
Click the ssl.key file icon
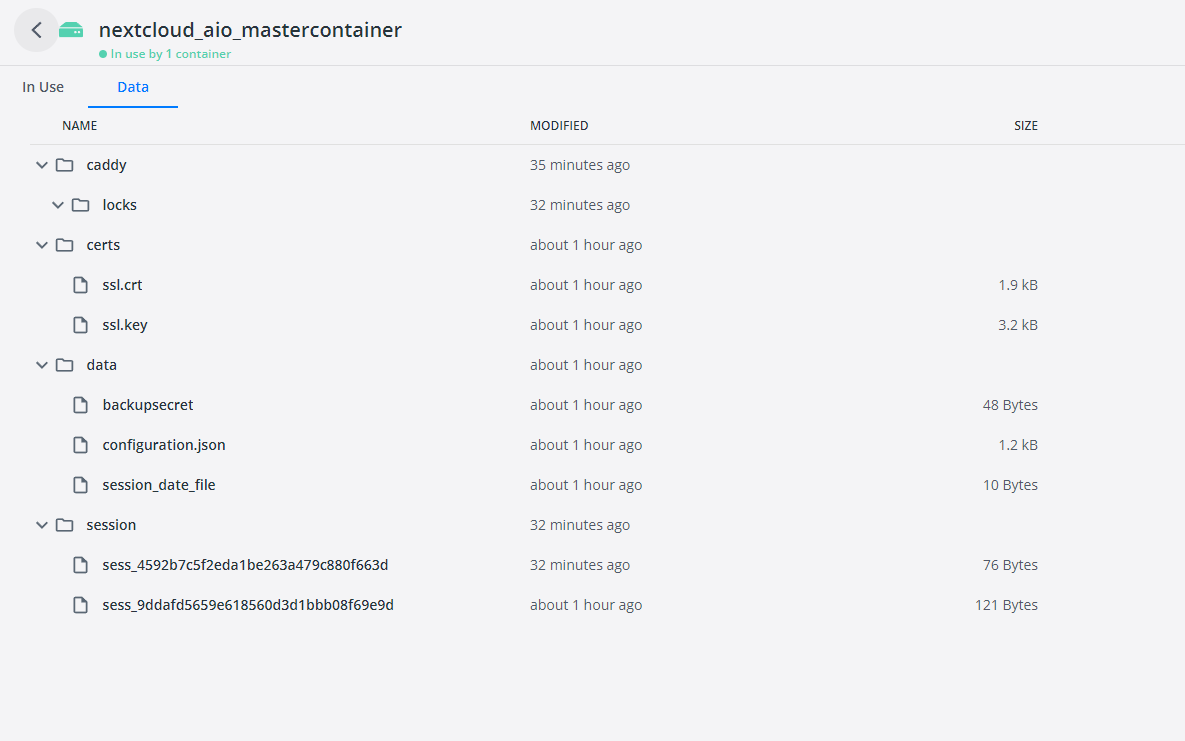click(x=81, y=325)
